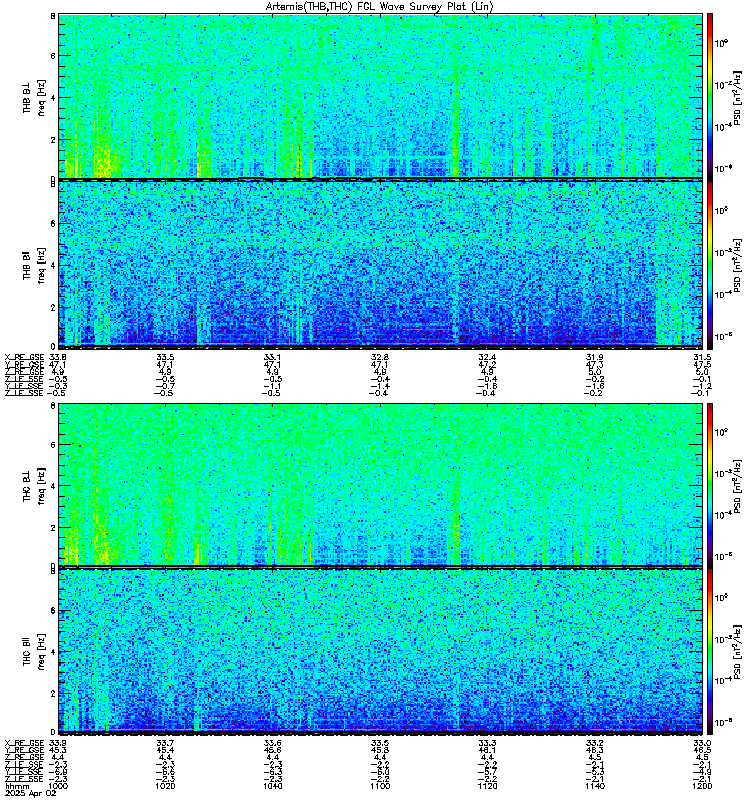Click the THC X_RE_GSE value '33.2'
750x800 pixels.
tap(594, 743)
